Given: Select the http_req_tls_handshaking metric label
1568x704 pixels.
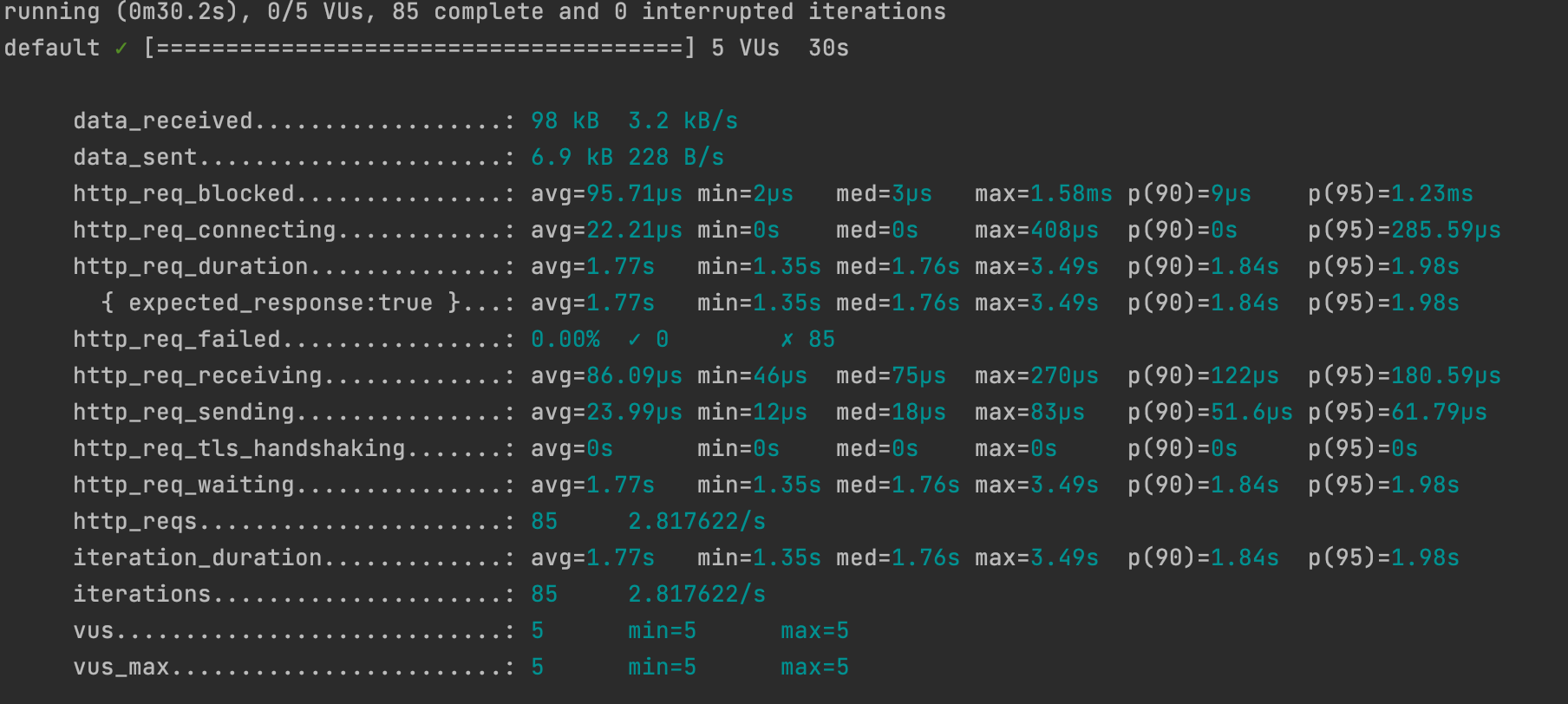Looking at the screenshot, I should point(238,449).
